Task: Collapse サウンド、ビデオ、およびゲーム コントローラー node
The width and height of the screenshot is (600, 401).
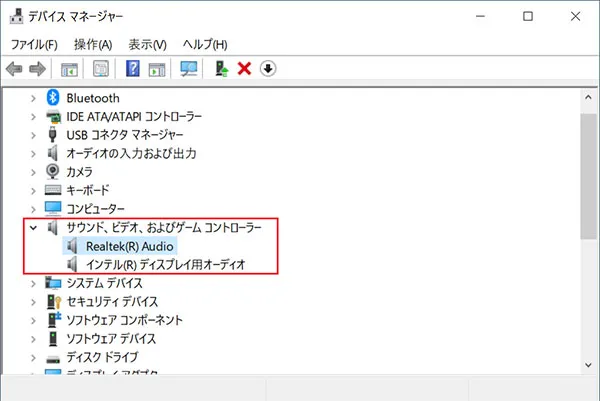Action: 33,228
